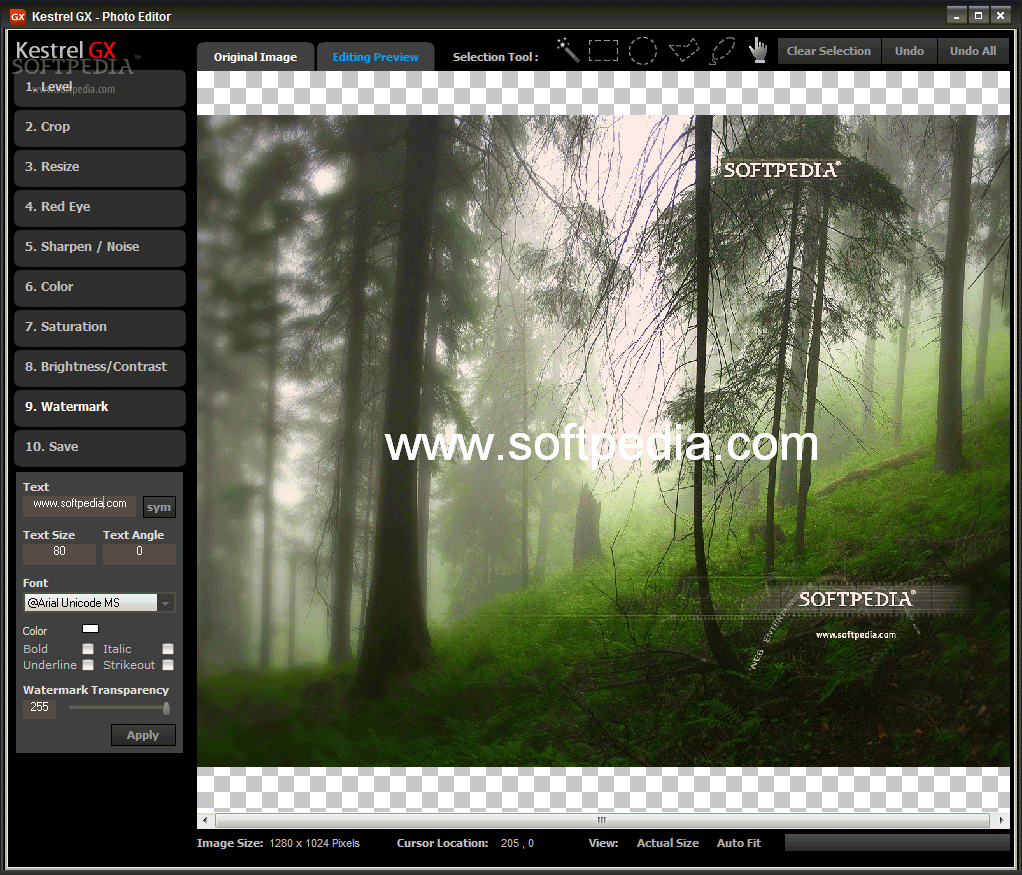
Task: Click the scrollbar right arrow
Action: tap(1001, 820)
